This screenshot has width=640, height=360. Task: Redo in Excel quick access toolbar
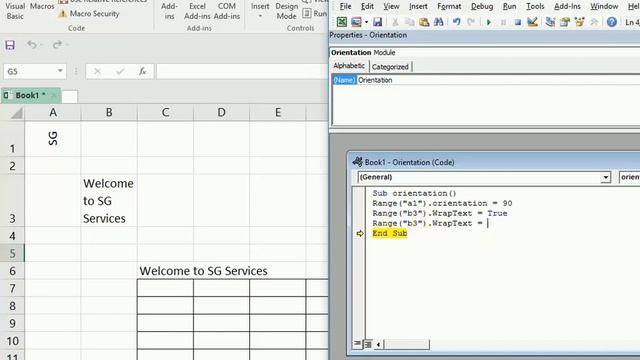[57, 44]
